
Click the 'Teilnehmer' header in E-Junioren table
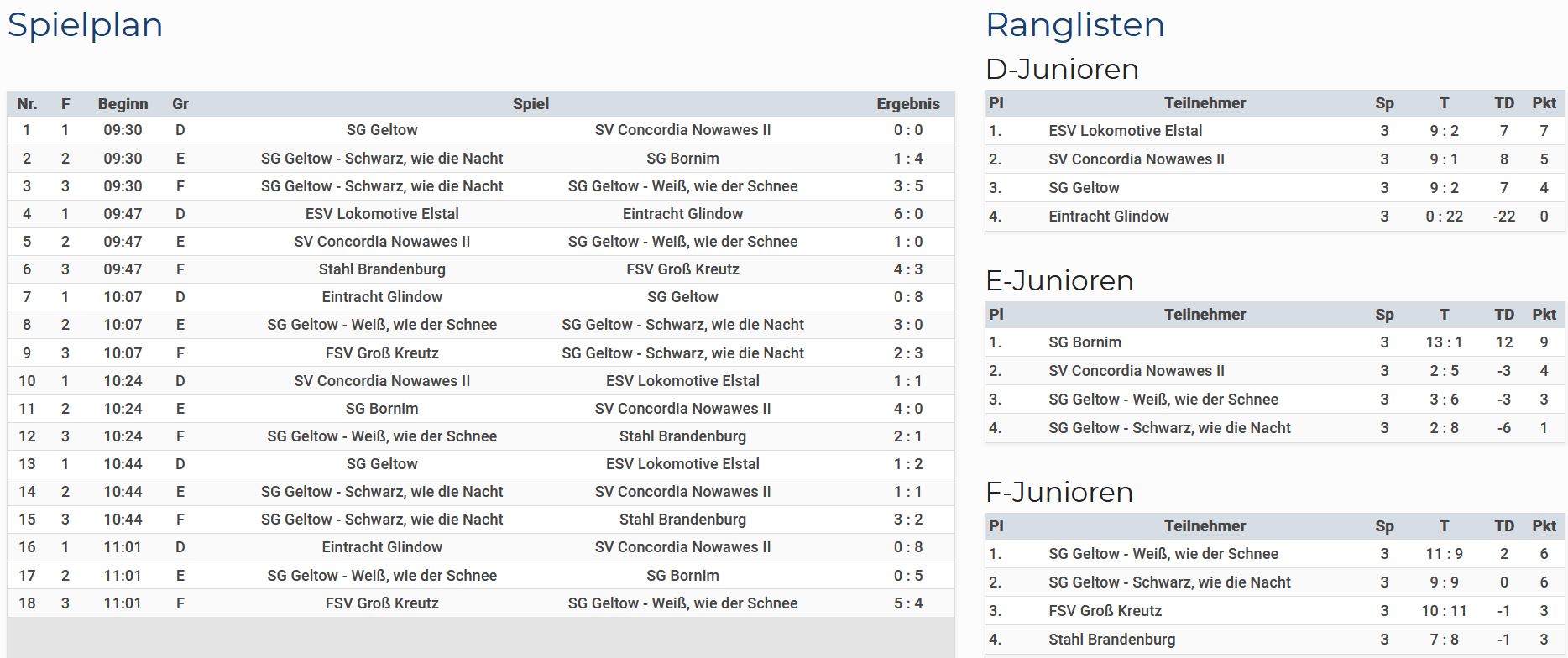[x=1205, y=315]
